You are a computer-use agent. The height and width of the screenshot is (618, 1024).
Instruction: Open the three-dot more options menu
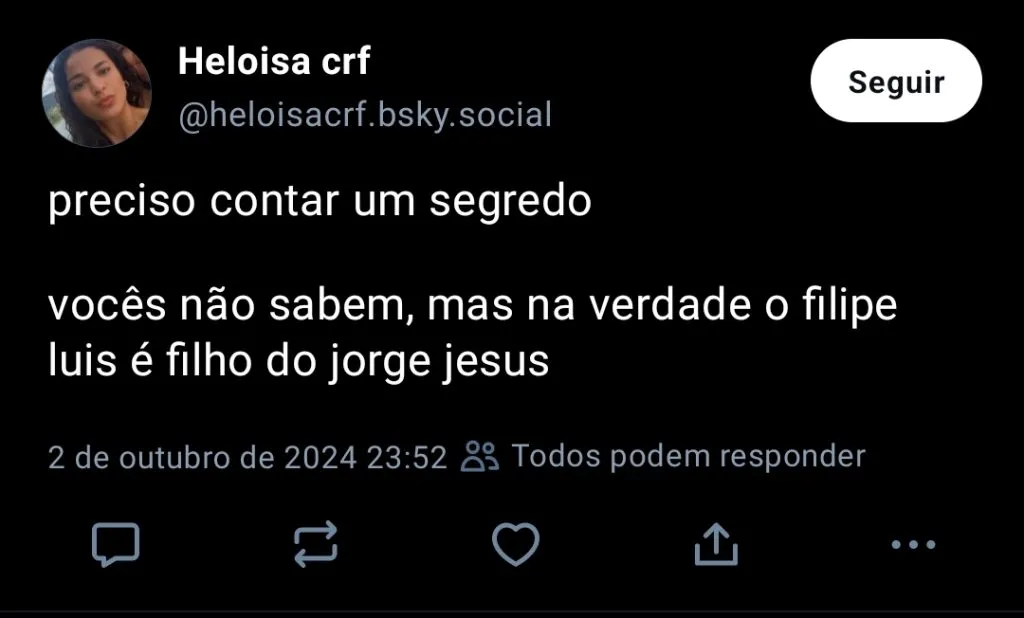tap(912, 544)
